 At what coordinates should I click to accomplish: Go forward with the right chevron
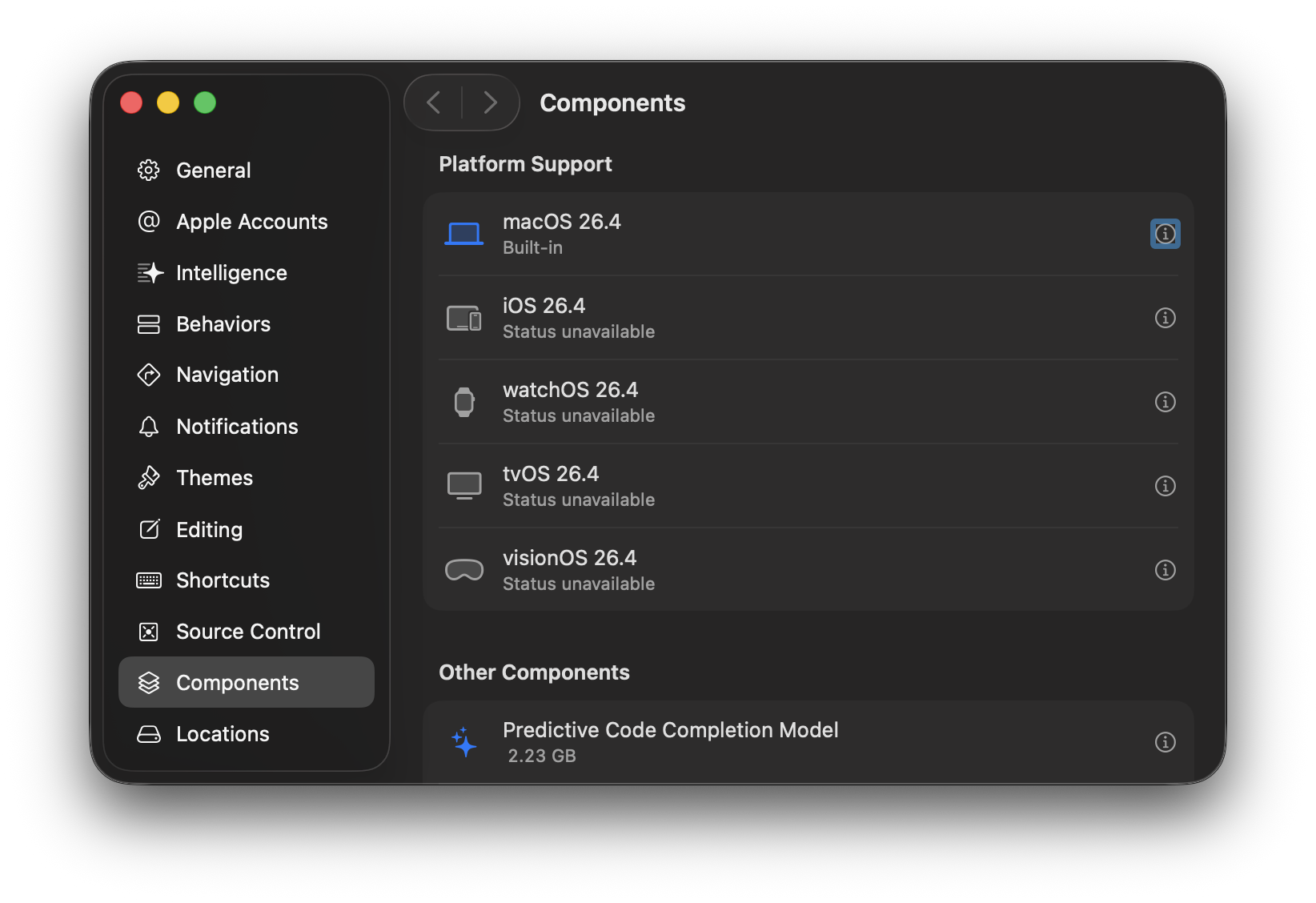[491, 102]
